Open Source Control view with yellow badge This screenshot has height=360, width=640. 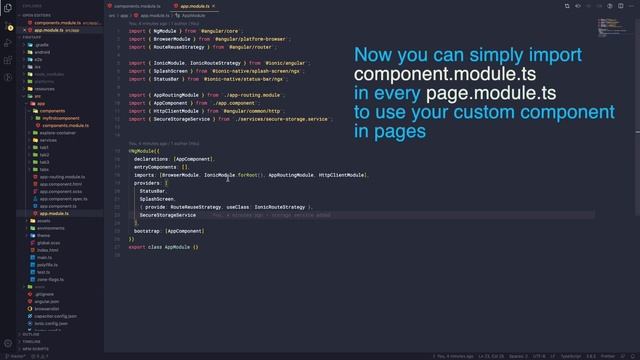pos(8,26)
